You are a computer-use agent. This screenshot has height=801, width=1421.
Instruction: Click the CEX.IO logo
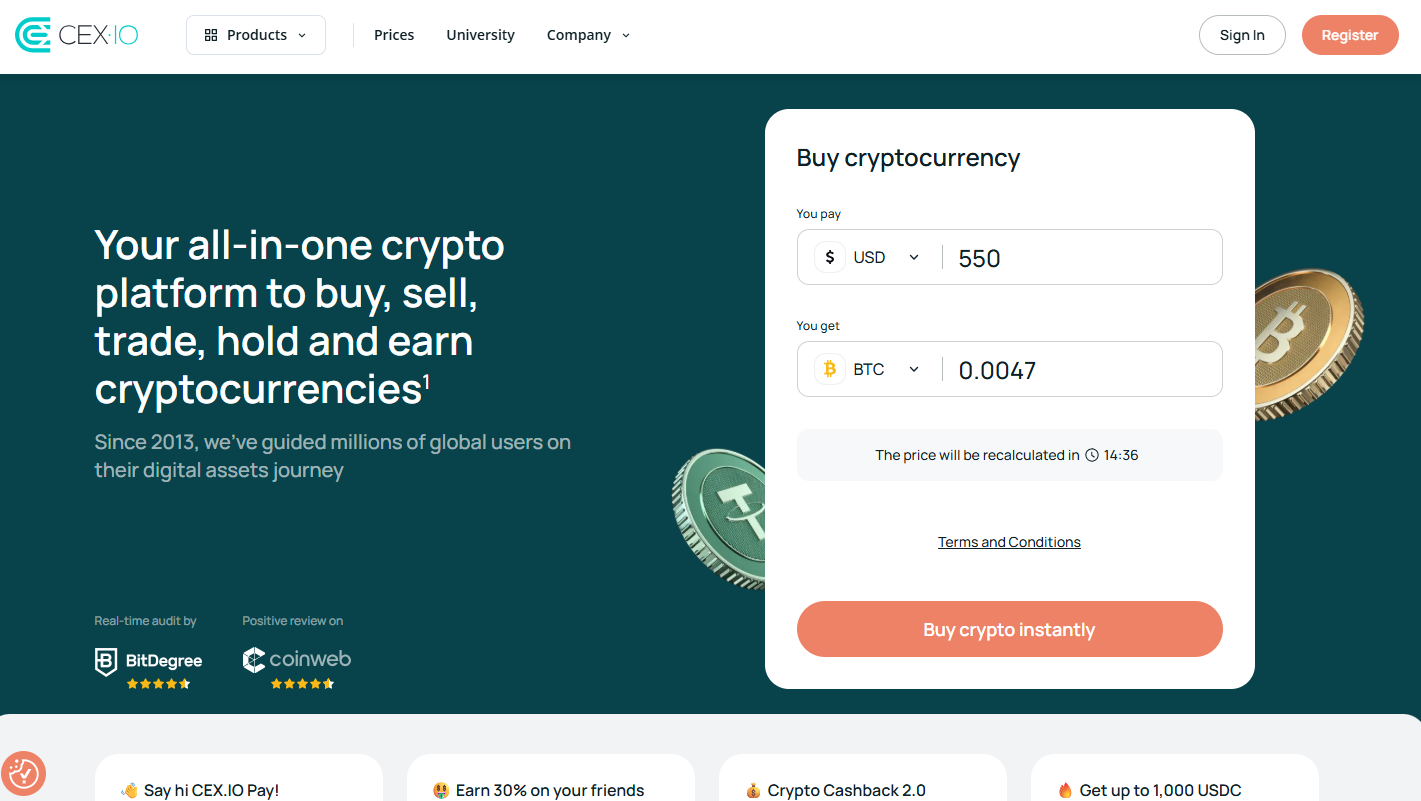(x=77, y=35)
